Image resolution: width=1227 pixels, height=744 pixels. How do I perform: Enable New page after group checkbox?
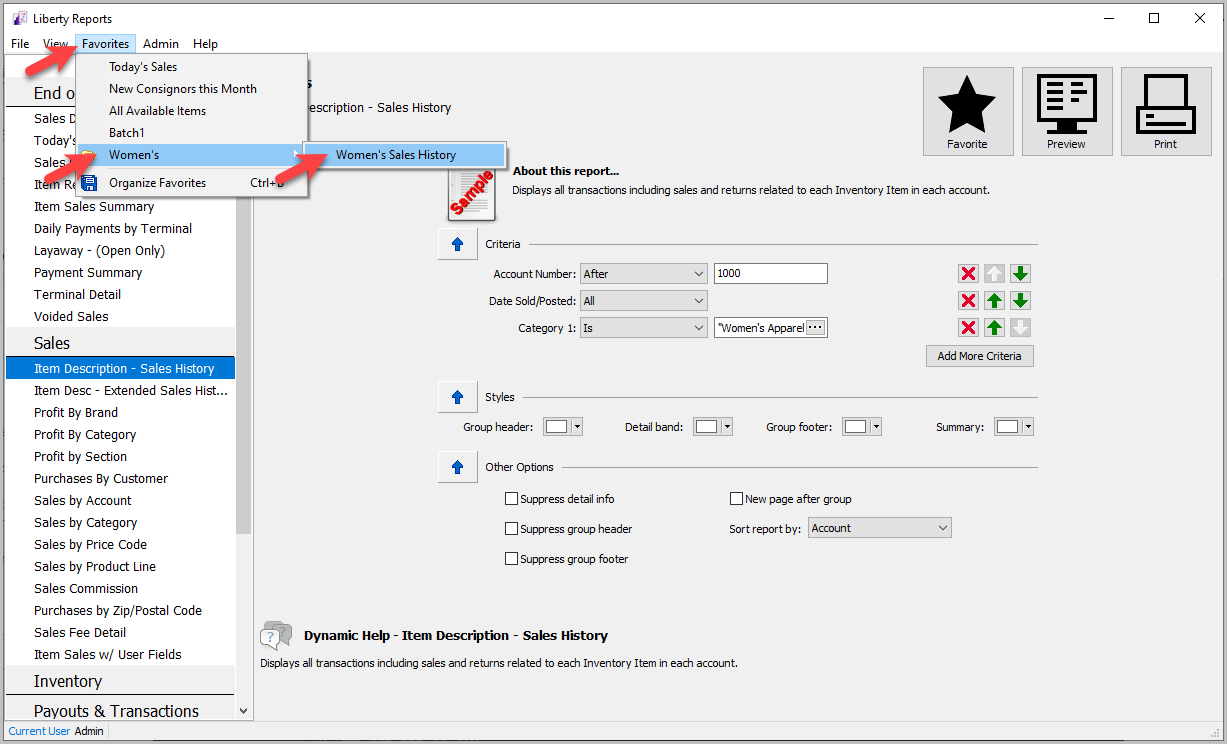pos(737,499)
